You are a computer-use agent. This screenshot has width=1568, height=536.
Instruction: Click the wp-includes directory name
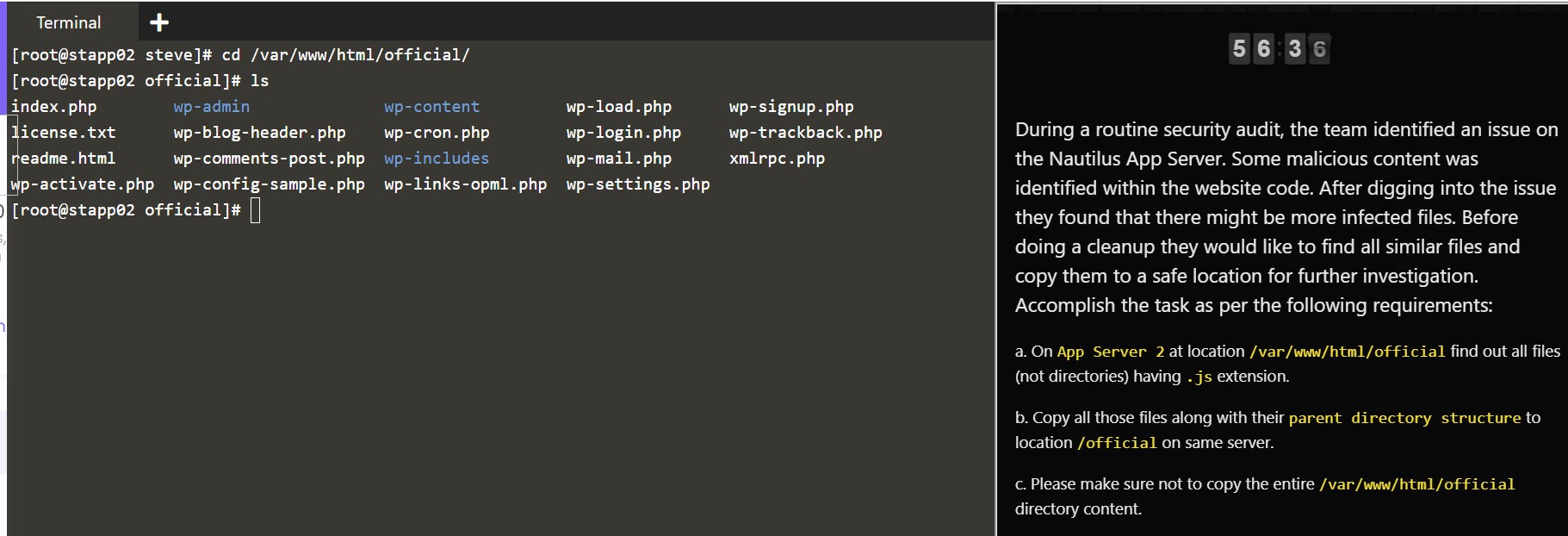436,159
